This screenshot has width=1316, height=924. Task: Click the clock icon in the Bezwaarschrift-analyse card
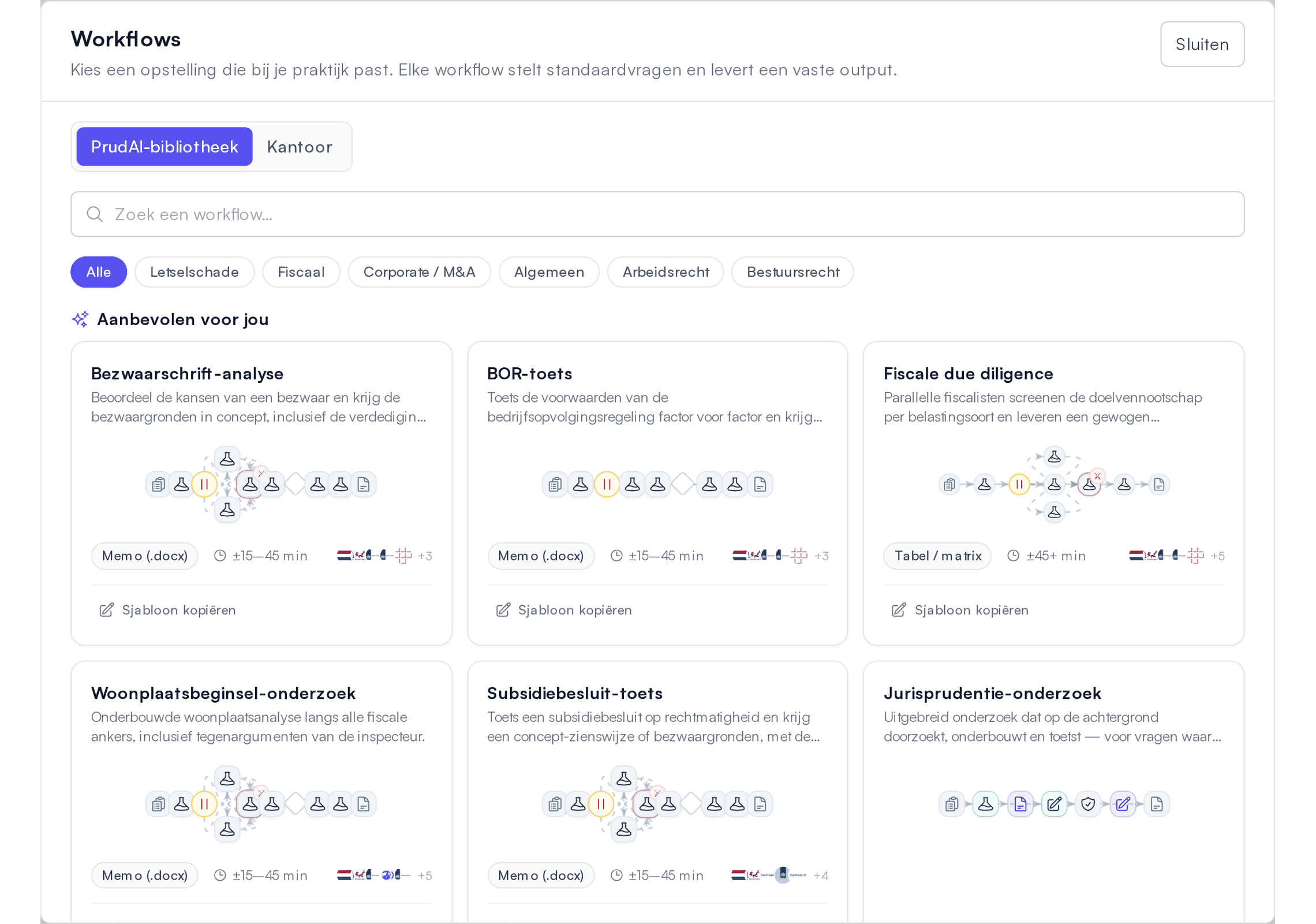tap(220, 556)
